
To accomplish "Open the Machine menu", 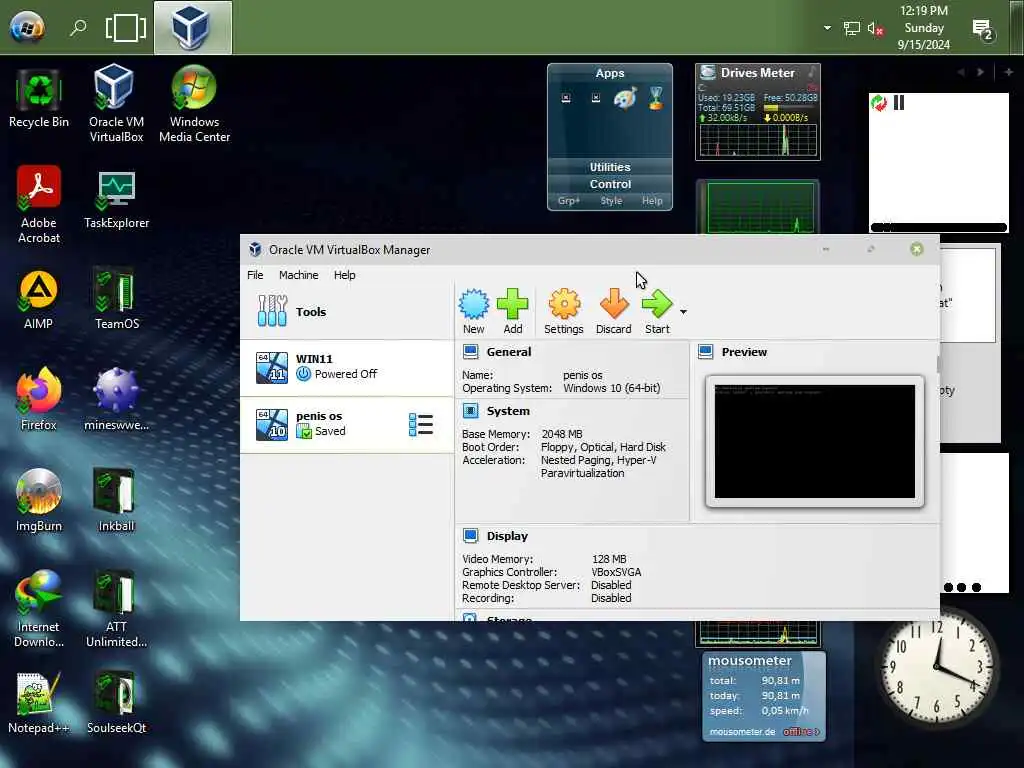I will tap(298, 275).
